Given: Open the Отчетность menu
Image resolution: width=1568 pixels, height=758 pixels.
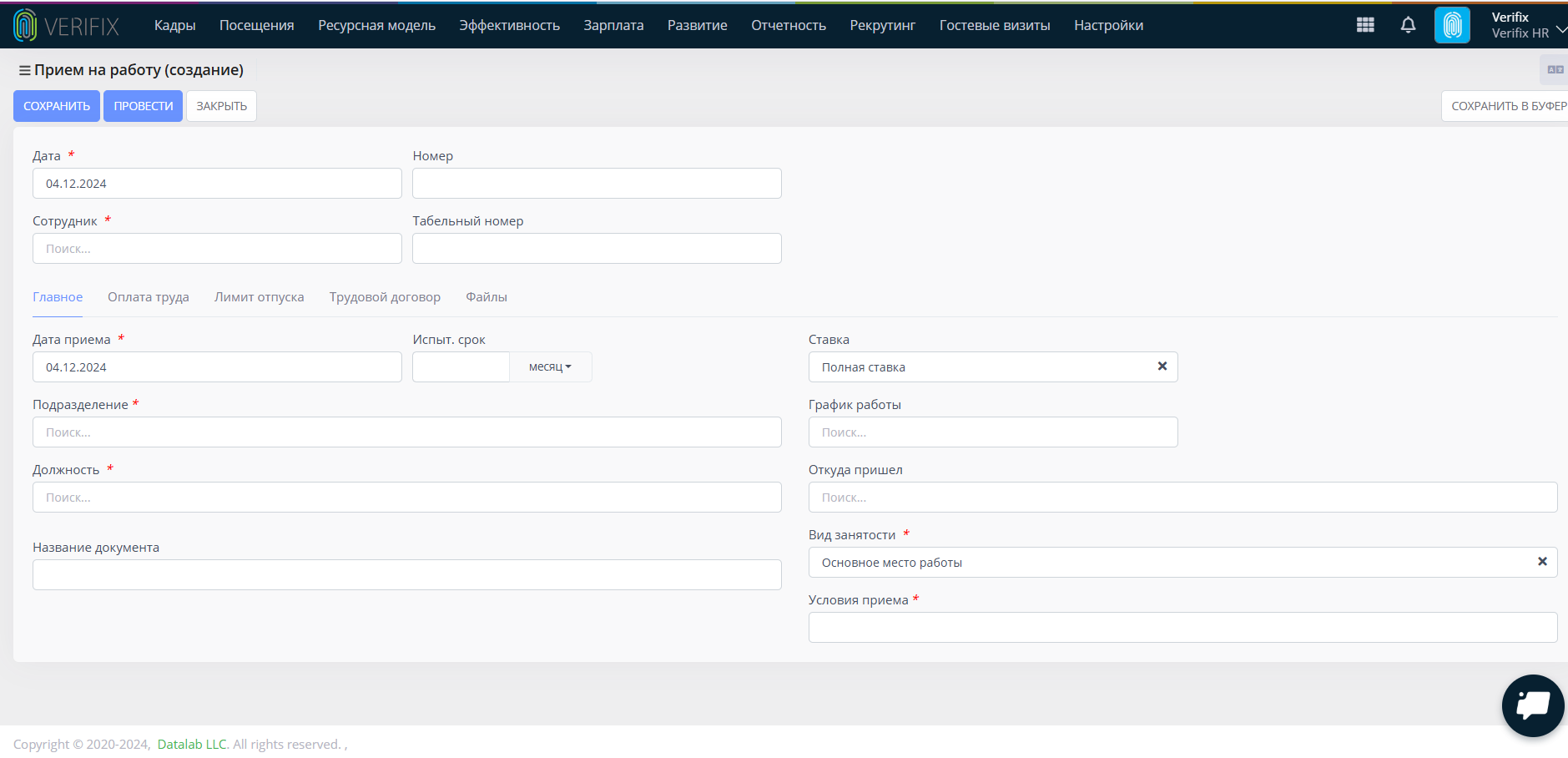Looking at the screenshot, I should pyautogui.click(x=789, y=26).
